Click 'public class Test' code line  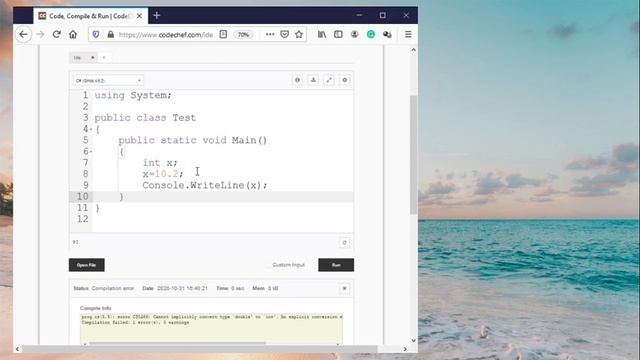pyautogui.click(x=145, y=118)
